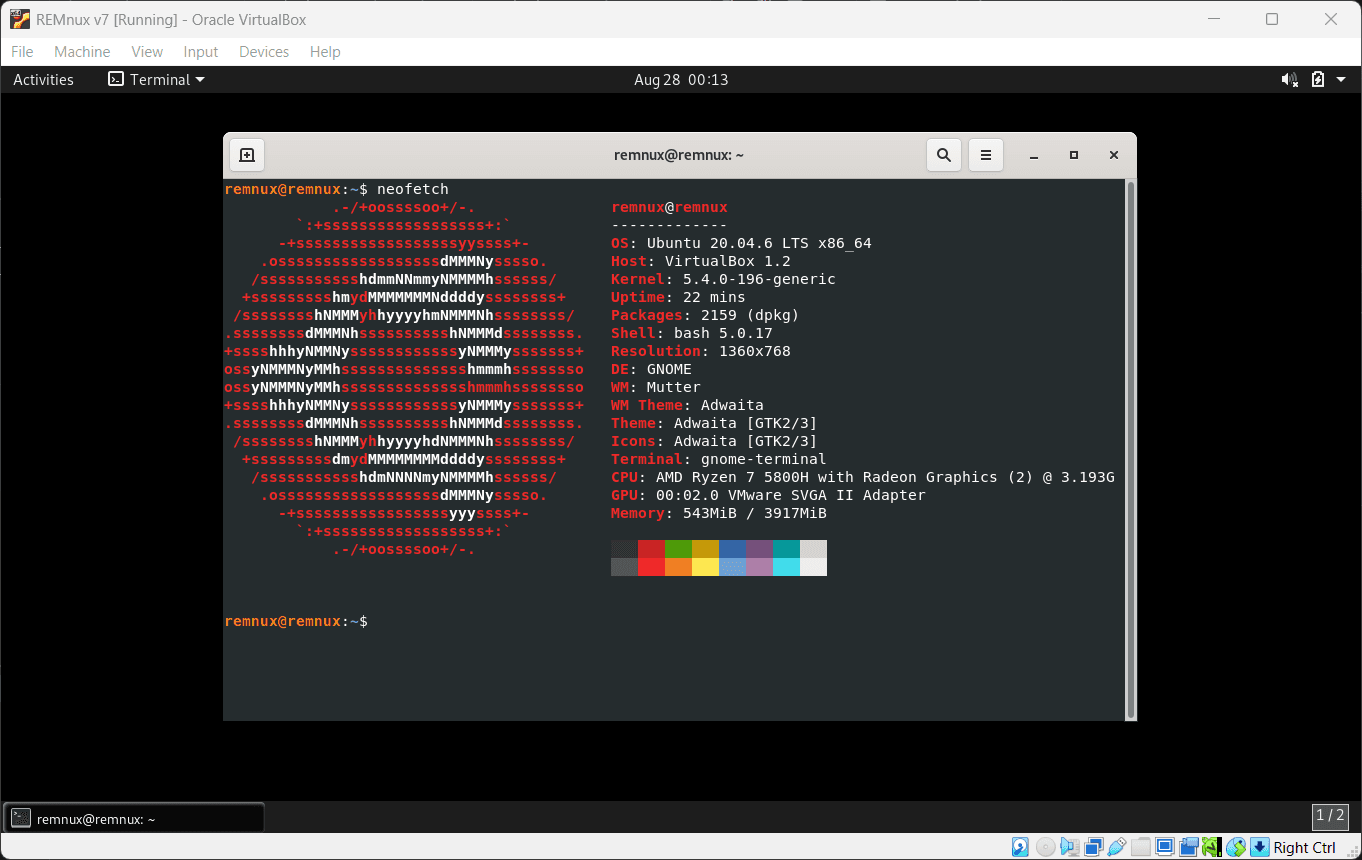Open the terminal hamburger menu
Viewport: 1362px width, 860px height.
pyautogui.click(x=986, y=155)
